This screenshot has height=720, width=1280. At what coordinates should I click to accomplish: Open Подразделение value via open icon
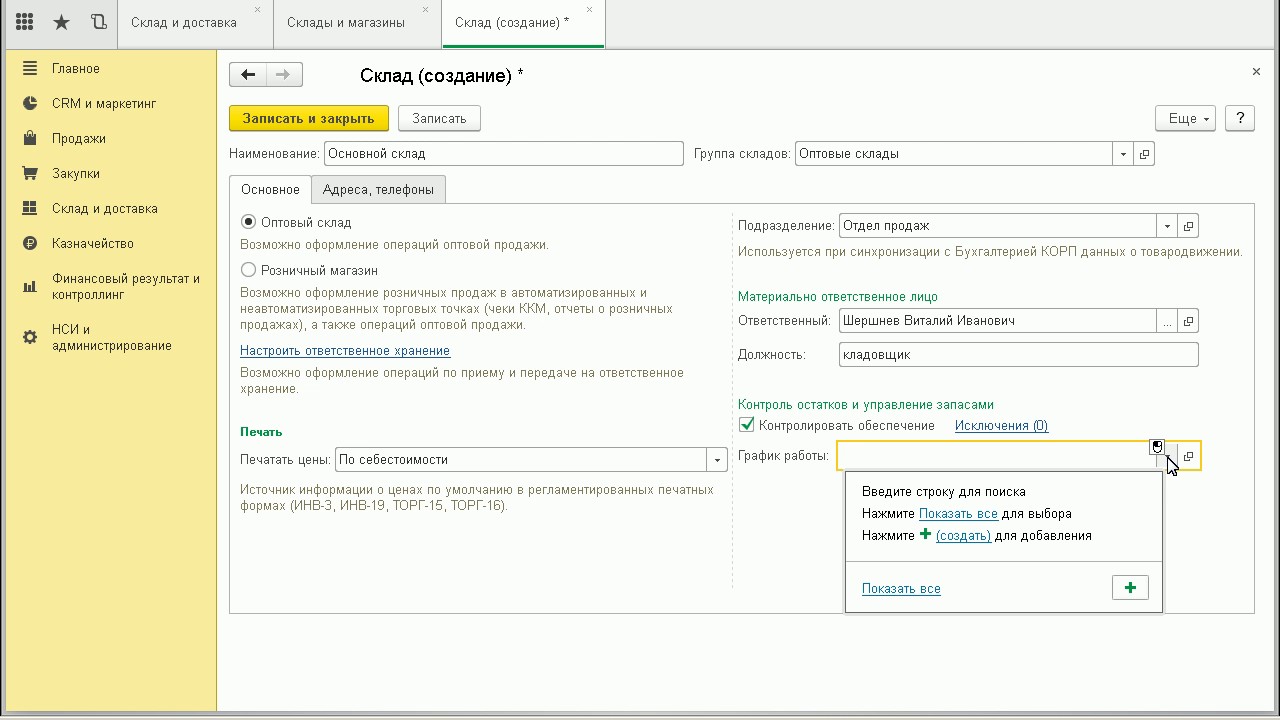pos(1188,226)
